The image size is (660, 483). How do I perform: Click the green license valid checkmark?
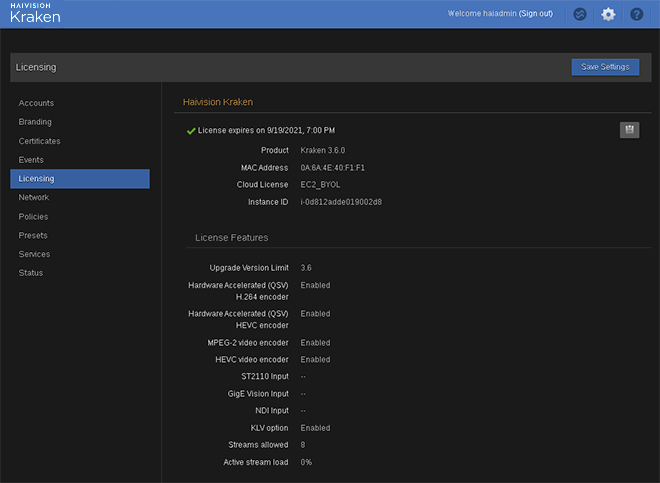[190, 131]
